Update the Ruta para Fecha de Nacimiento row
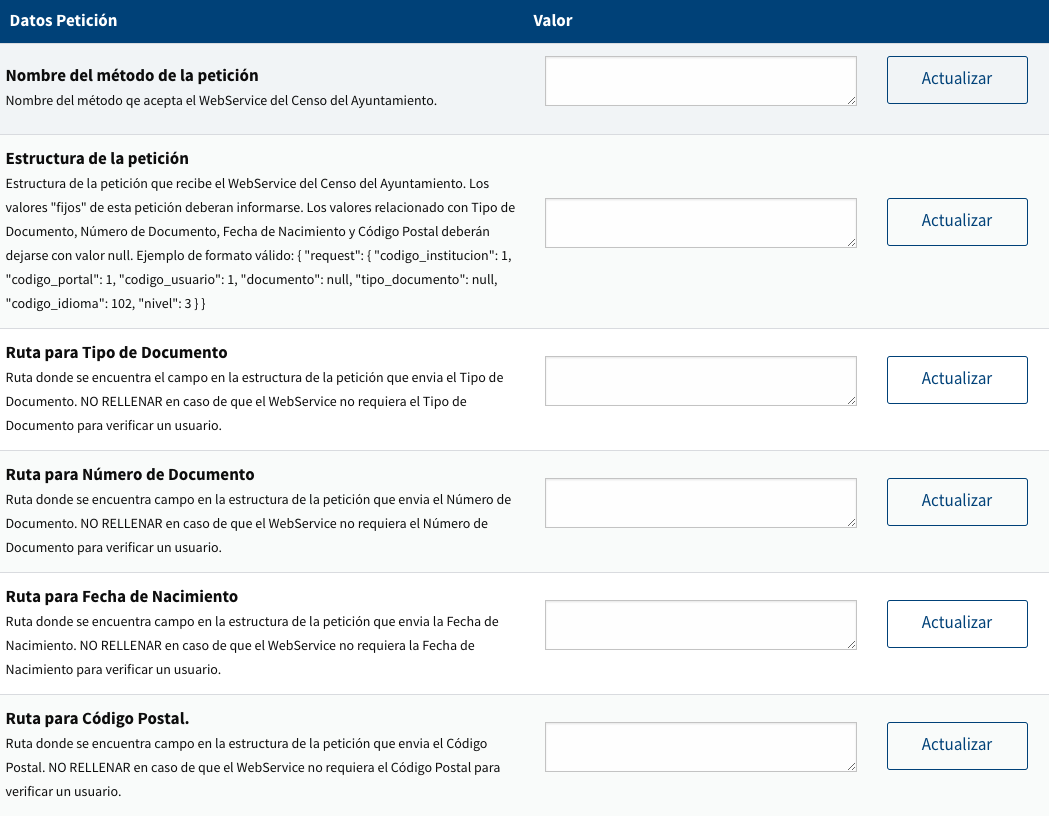Screen dimensions: 1049x816 [x=957, y=624]
